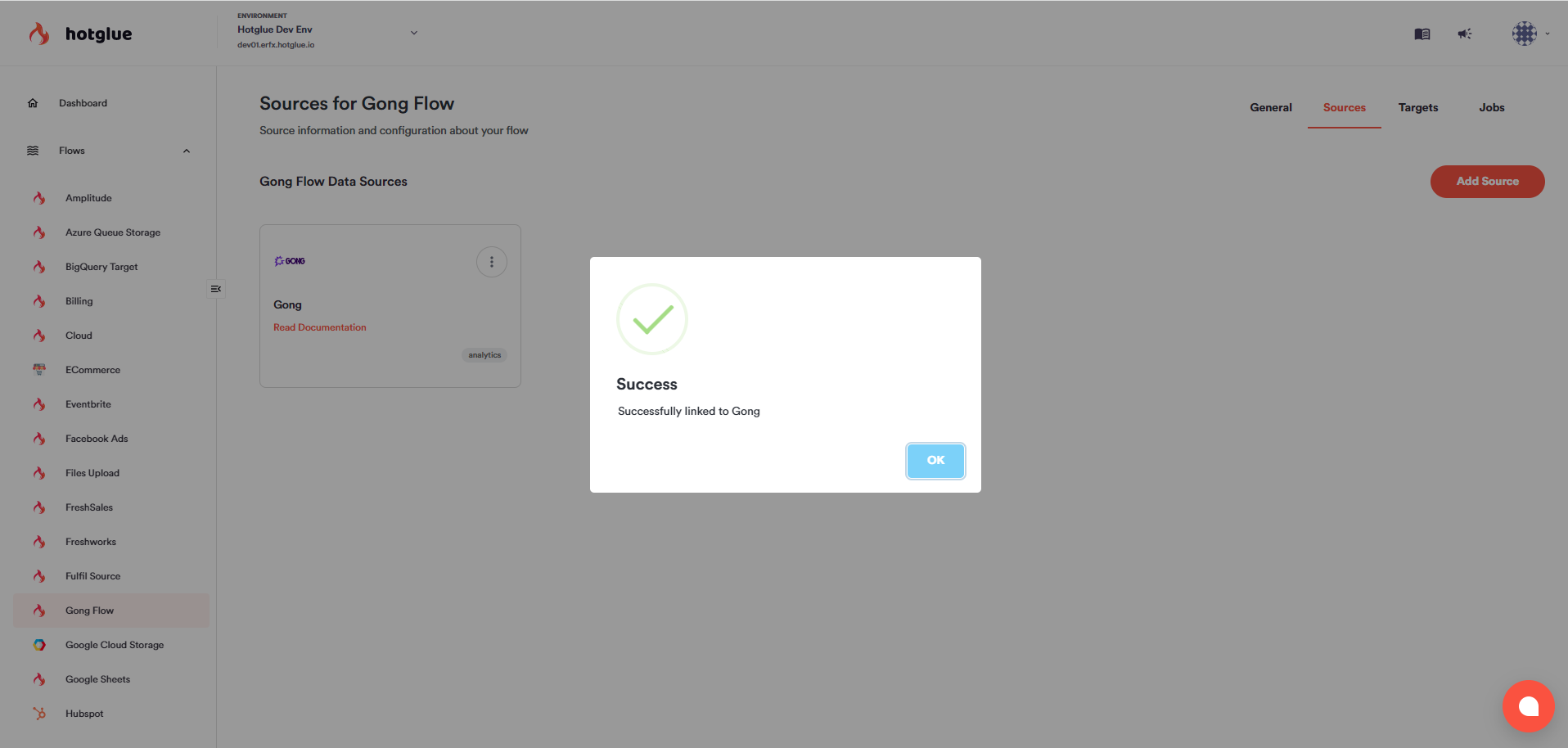Click the Flows stack icon
1568x748 pixels.
point(33,151)
